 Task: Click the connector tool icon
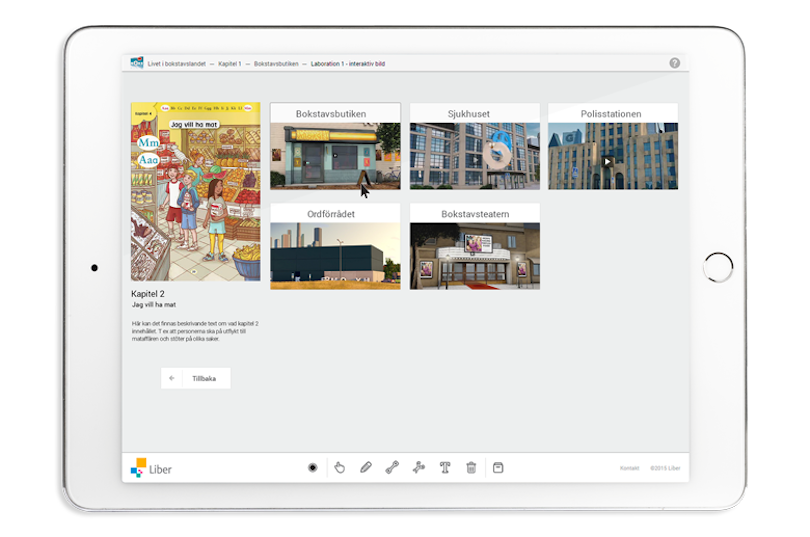[x=419, y=467]
